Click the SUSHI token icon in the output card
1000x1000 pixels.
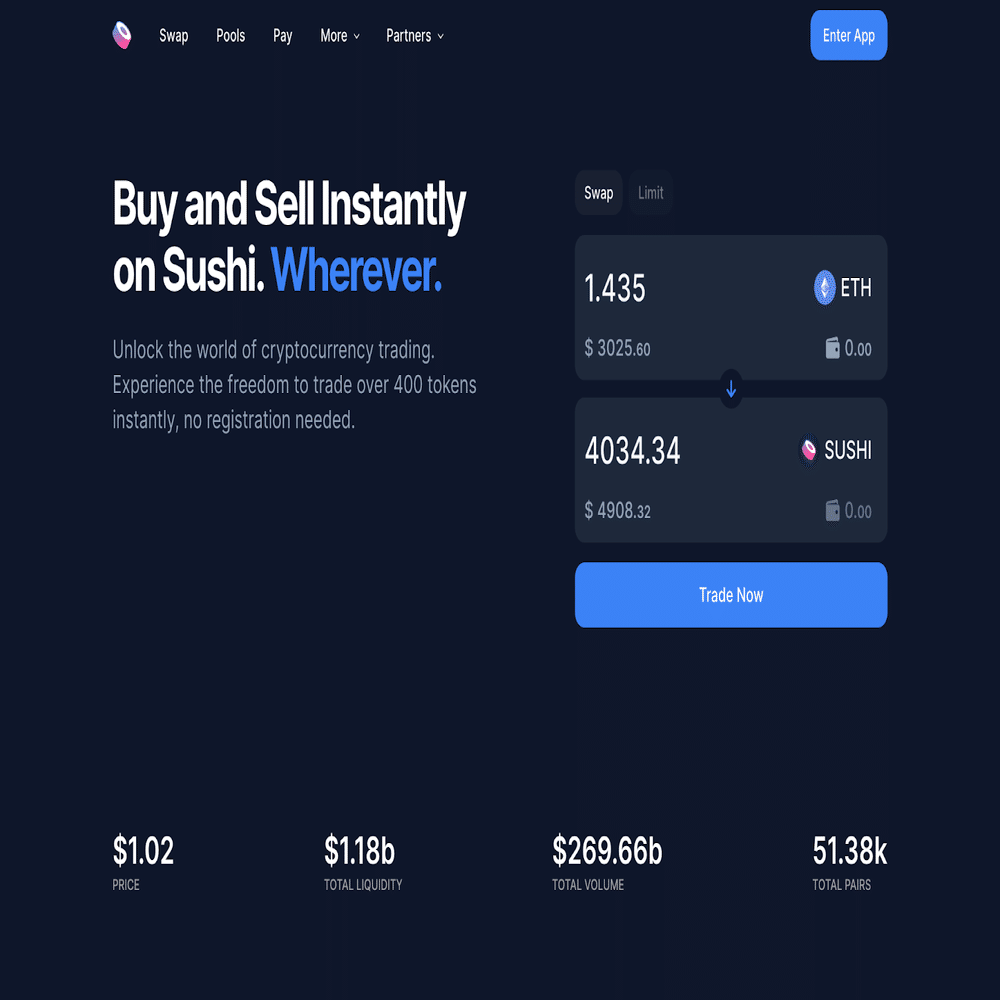coord(808,450)
